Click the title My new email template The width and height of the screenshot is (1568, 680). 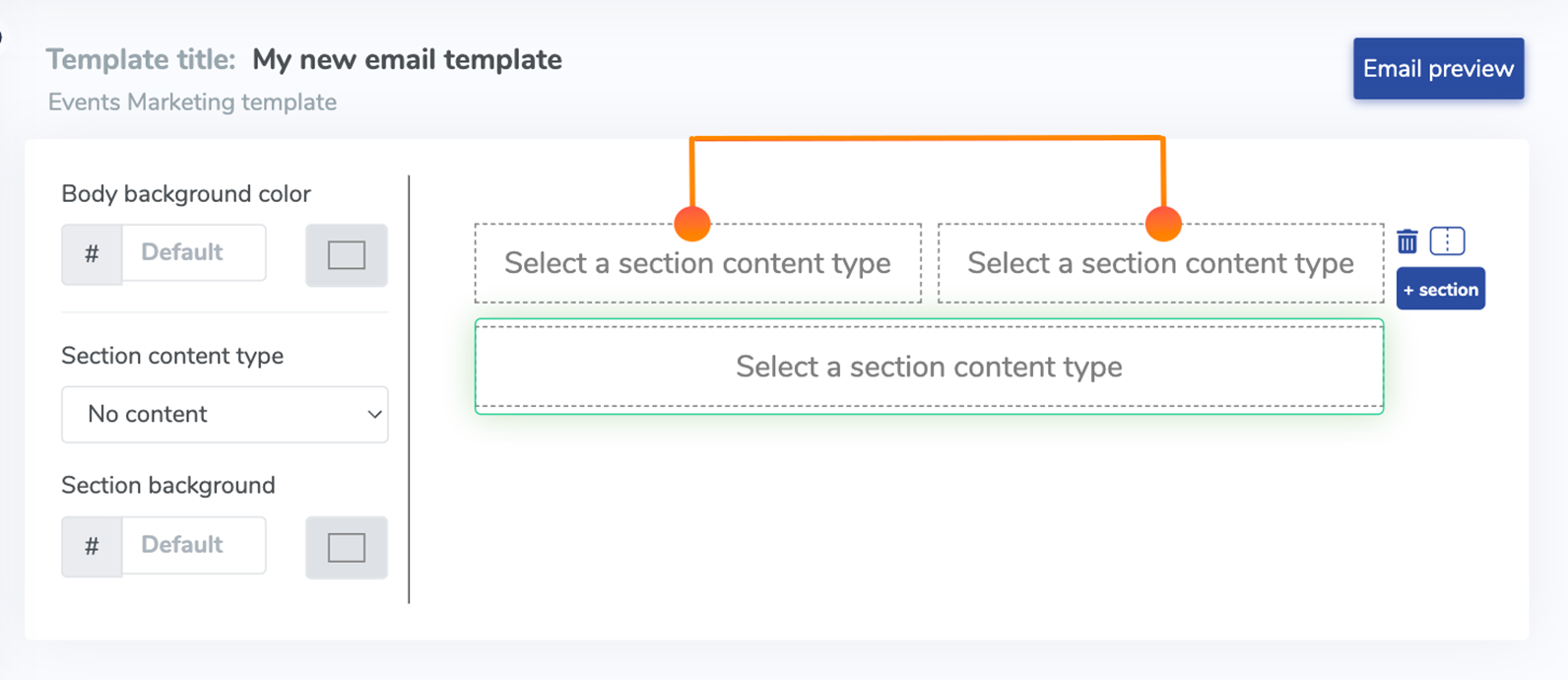coord(407,60)
